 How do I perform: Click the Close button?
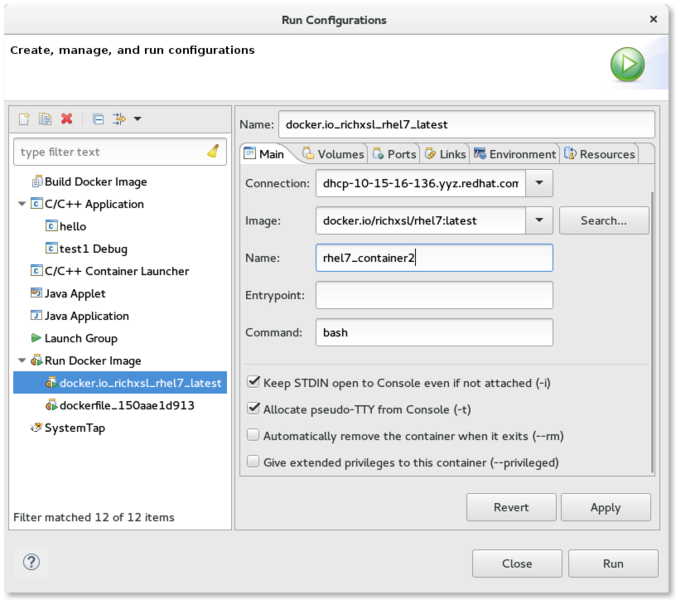517,563
